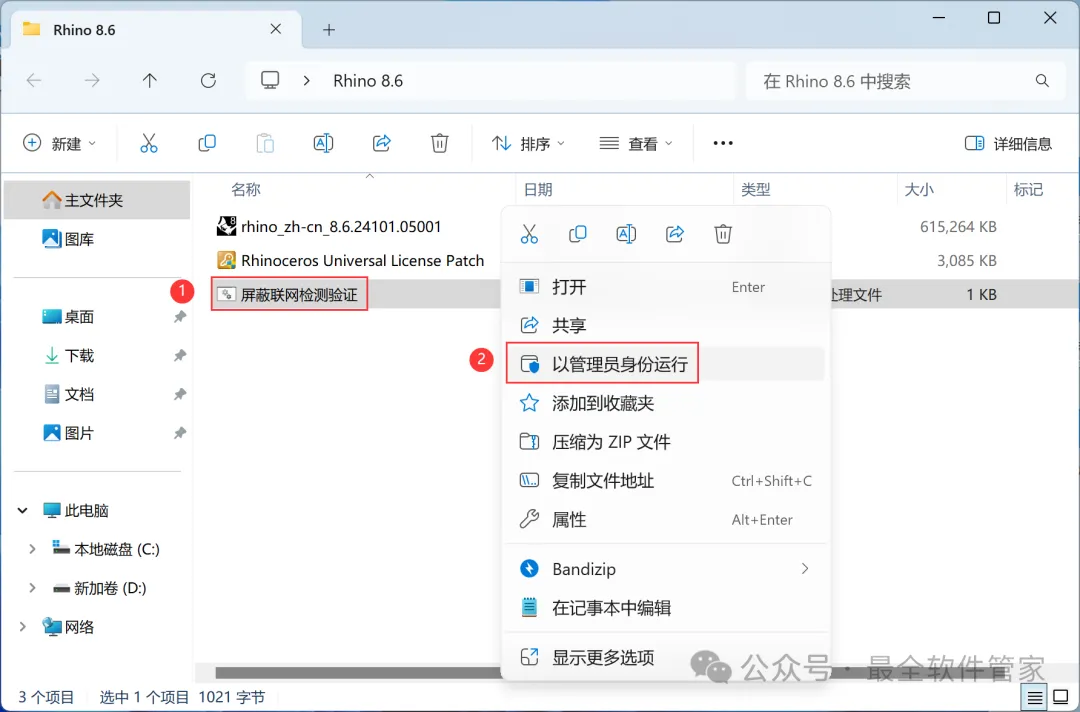The image size is (1080, 712).
Task: Refresh the current folder view
Action: (208, 81)
